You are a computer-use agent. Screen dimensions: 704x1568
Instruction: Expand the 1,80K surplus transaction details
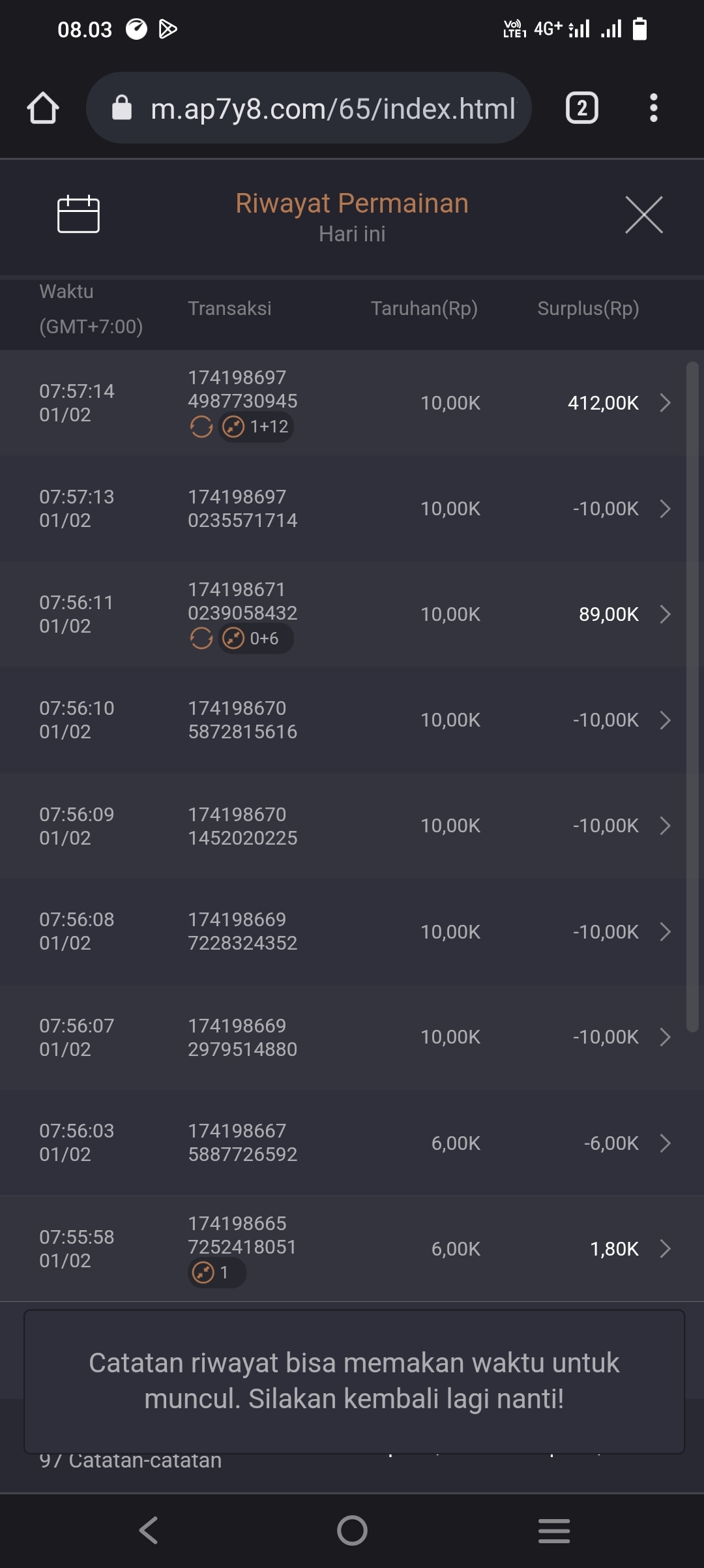pyautogui.click(x=665, y=1248)
